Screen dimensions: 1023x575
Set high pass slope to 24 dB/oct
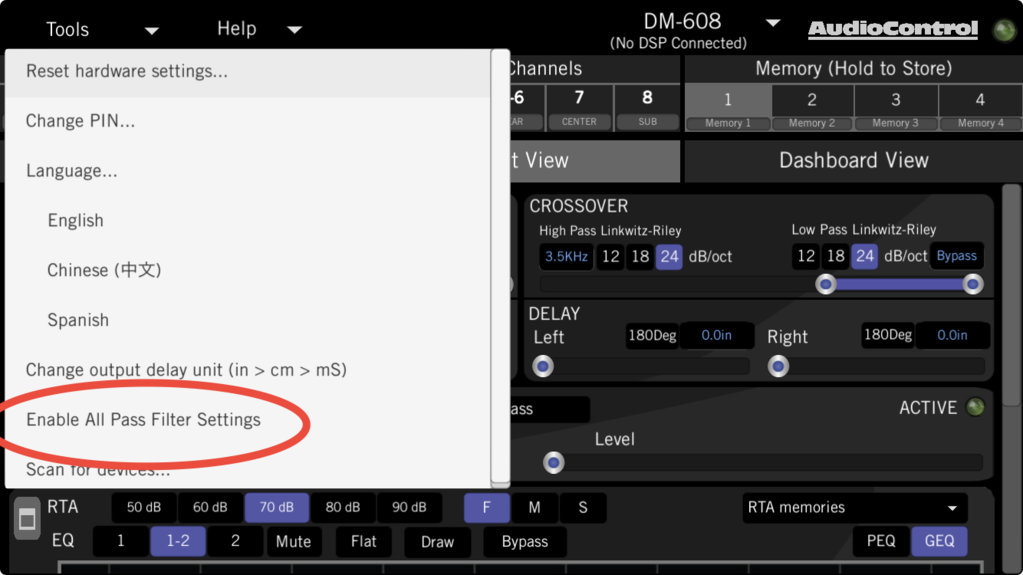coord(669,256)
